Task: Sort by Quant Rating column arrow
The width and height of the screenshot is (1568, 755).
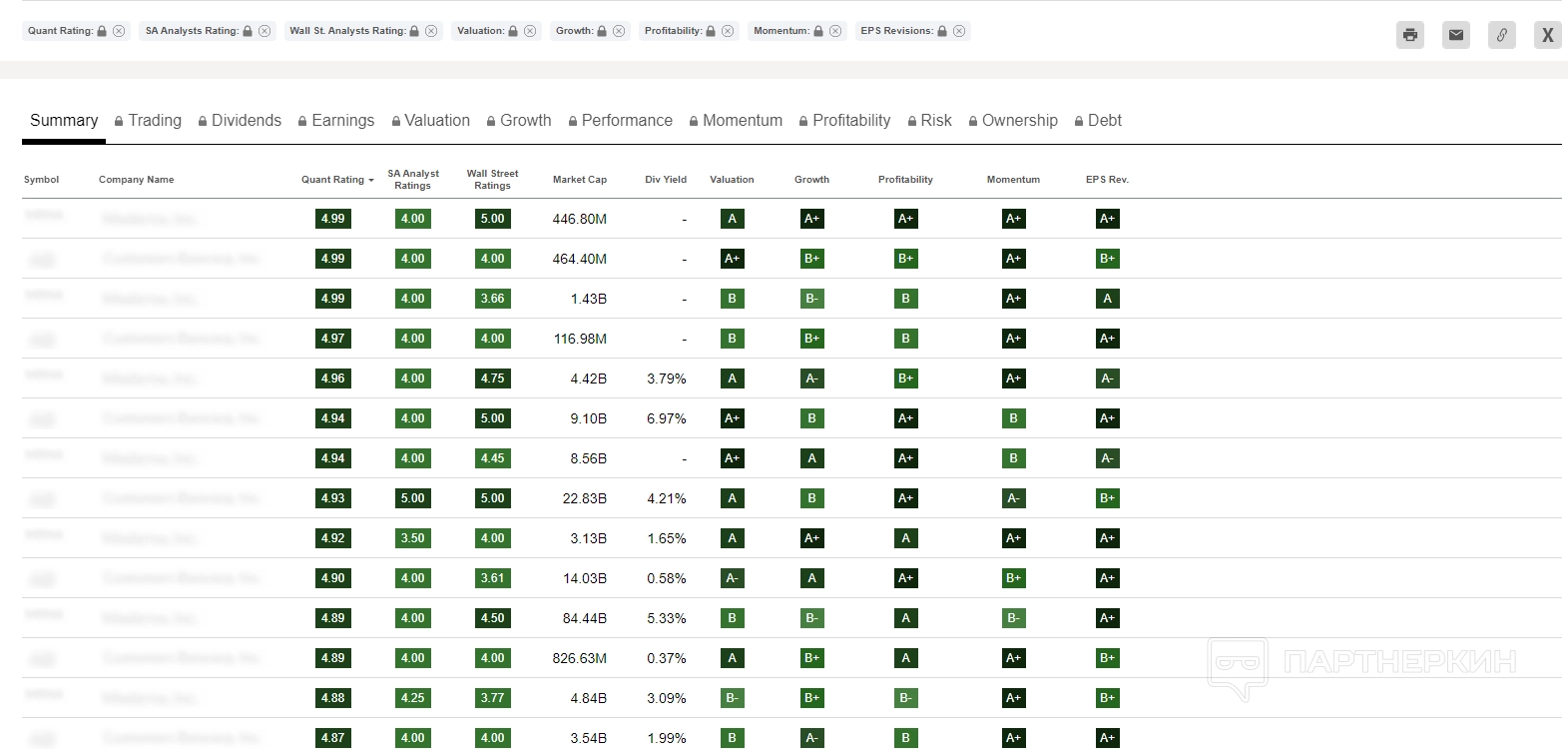Action: click(x=371, y=181)
